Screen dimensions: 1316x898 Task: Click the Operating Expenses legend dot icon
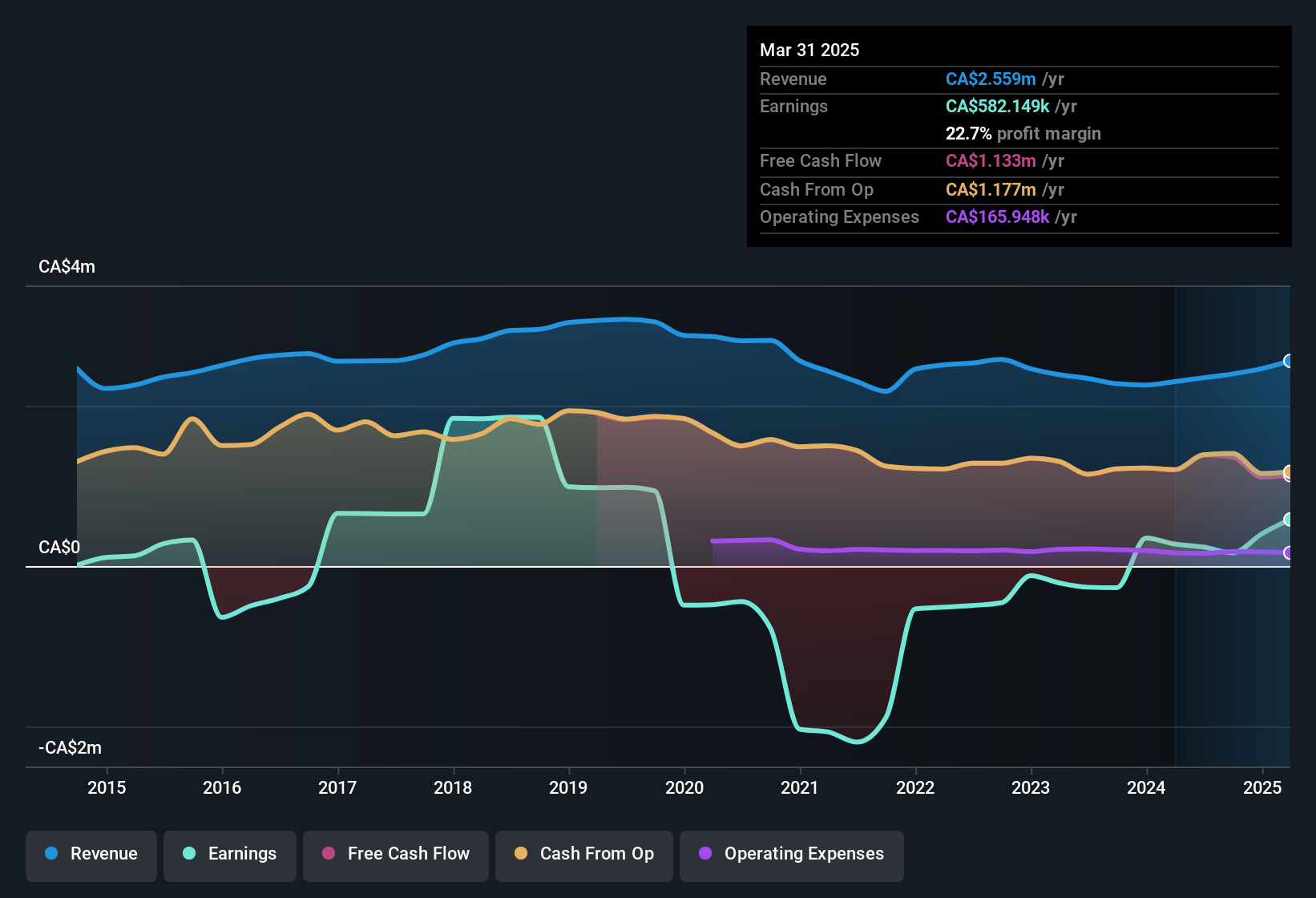tap(705, 854)
